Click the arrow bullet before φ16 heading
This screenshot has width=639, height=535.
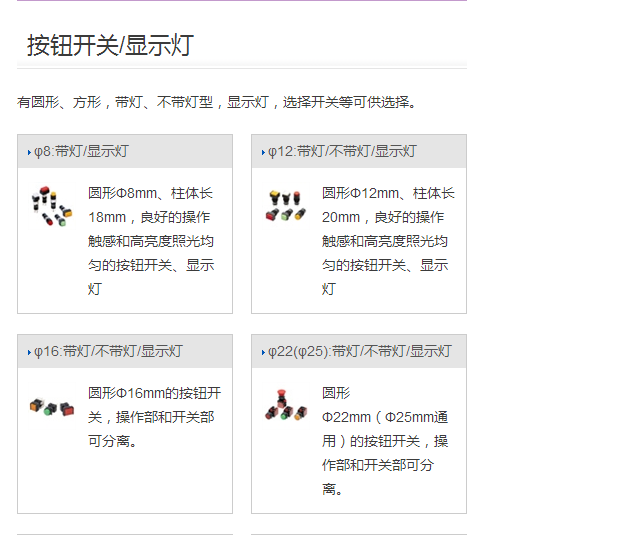coord(29,353)
